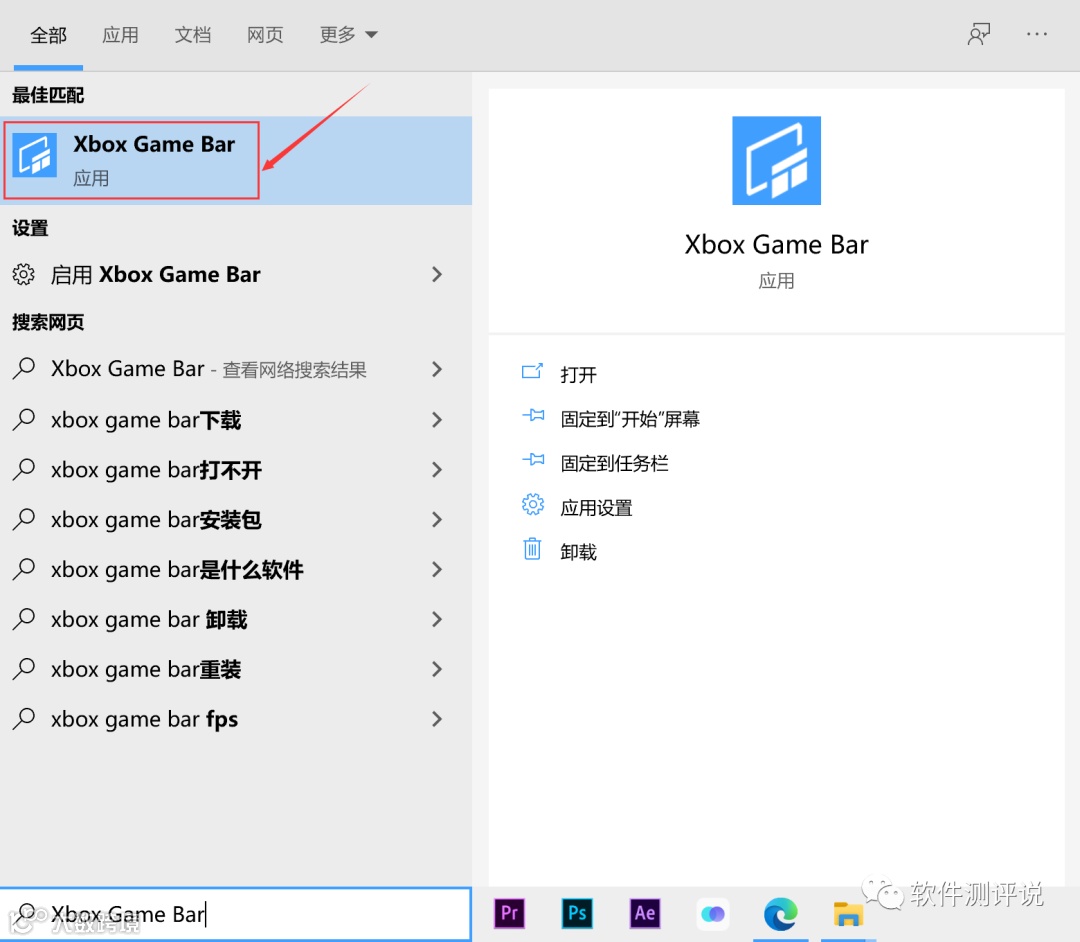Click pin icon beside 固定到"开始"屏幕
This screenshot has height=942, width=1080.
tap(533, 415)
